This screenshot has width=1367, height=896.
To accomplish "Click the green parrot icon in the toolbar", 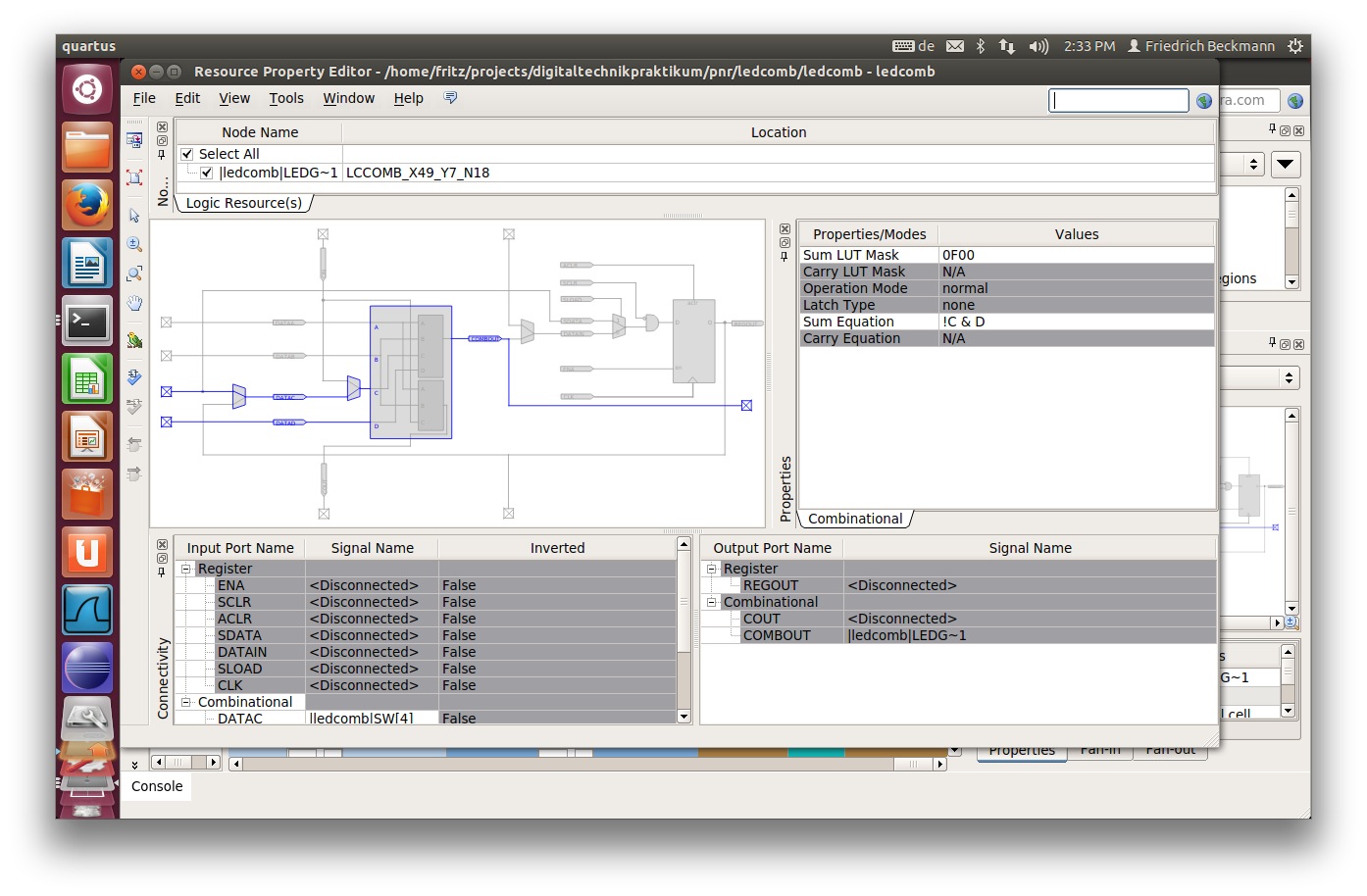I will (134, 340).
